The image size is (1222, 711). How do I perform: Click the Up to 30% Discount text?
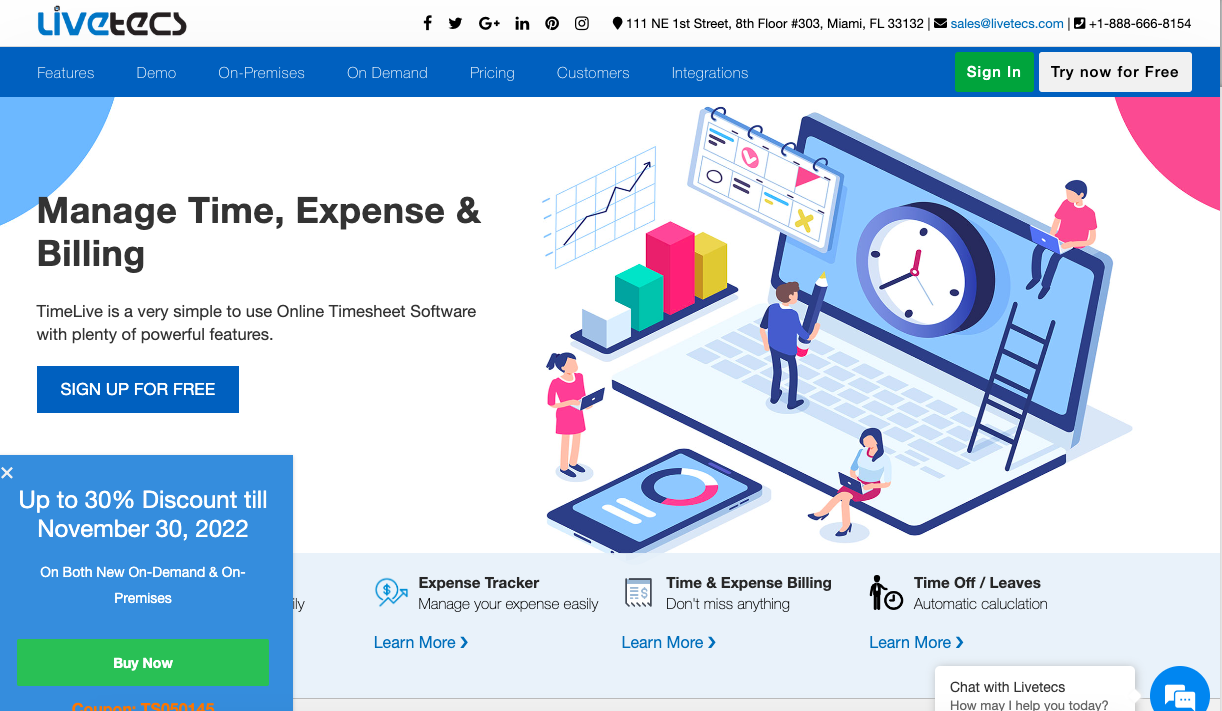pos(143,514)
